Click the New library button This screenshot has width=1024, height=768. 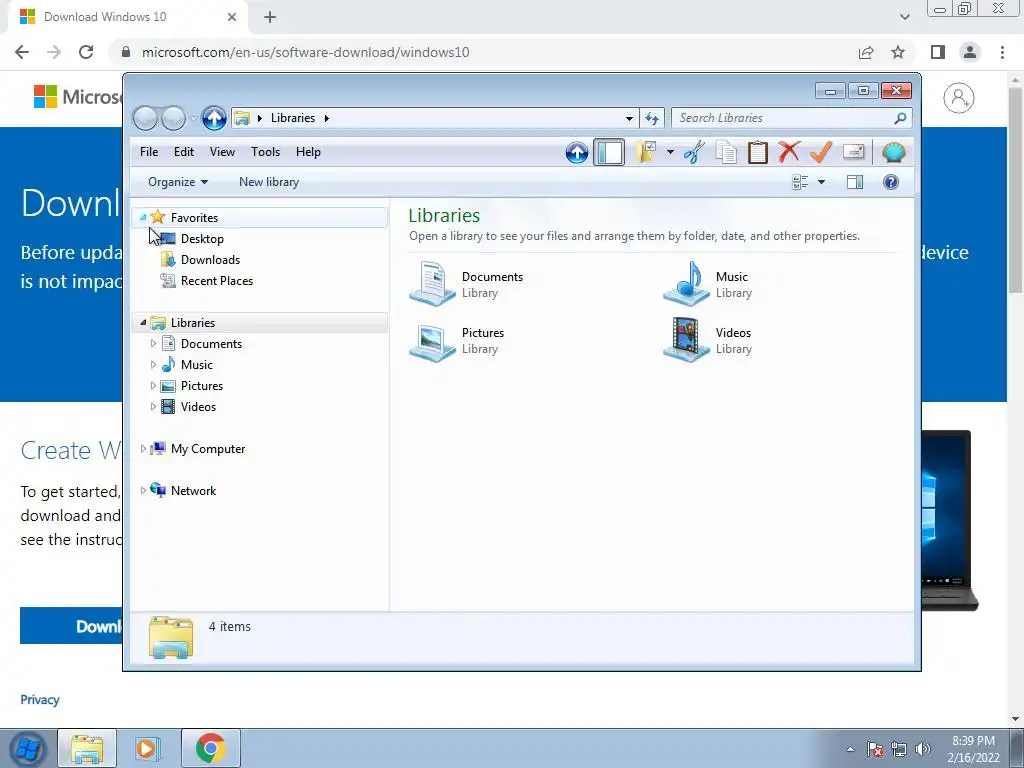(x=269, y=182)
